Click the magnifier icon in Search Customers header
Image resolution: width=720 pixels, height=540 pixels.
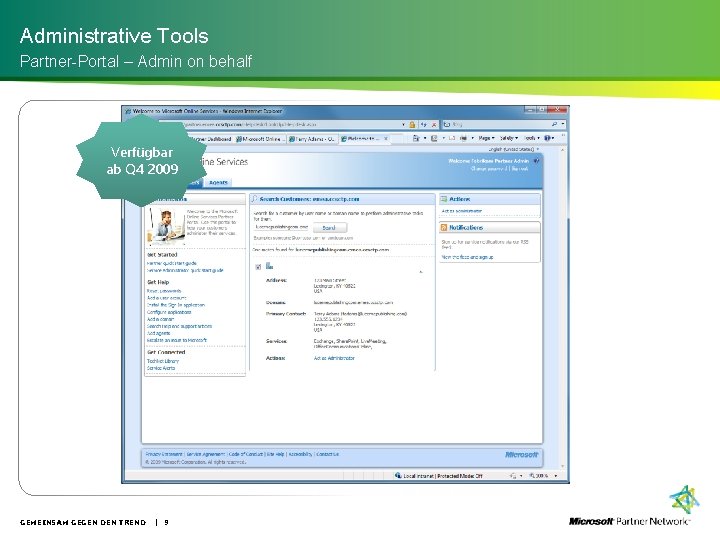point(254,199)
